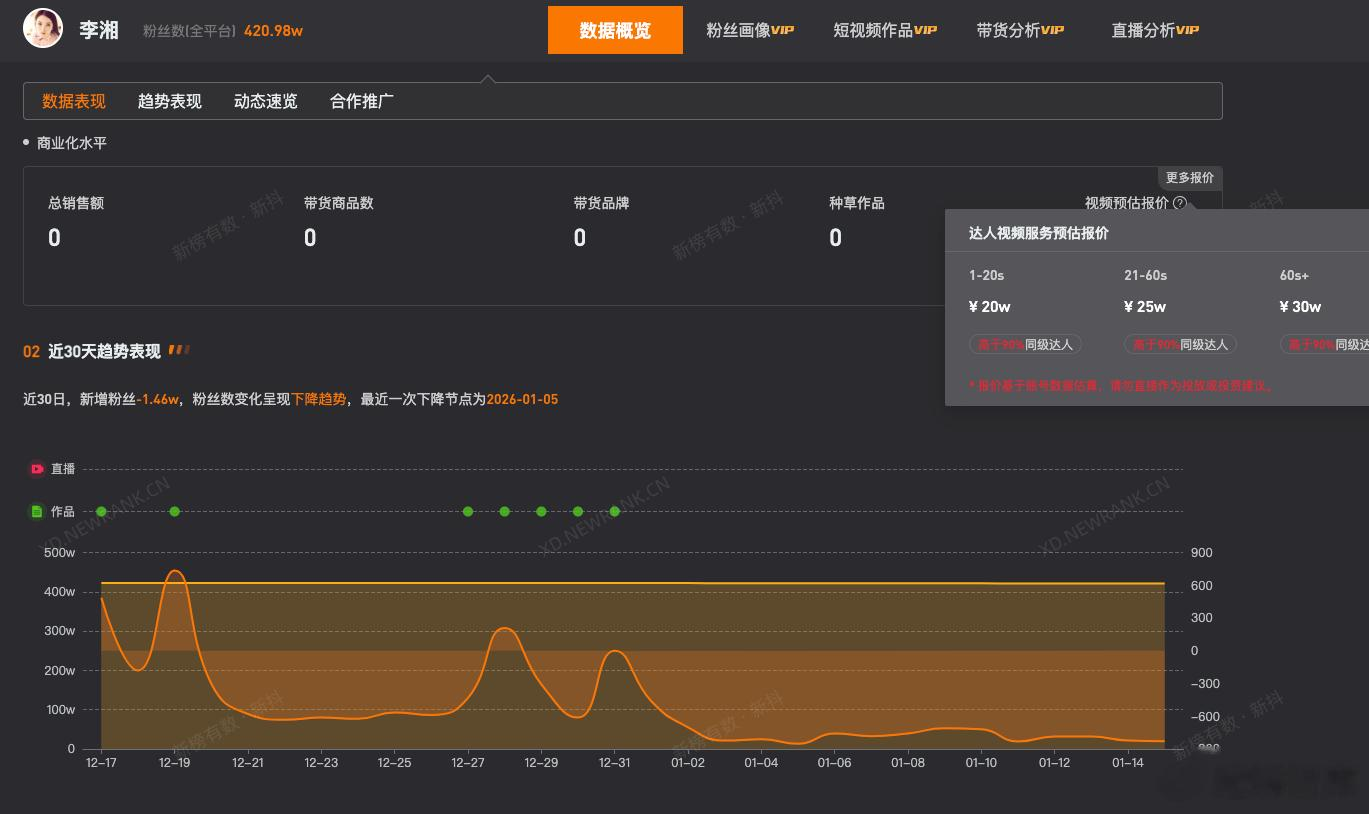Click the 高于90%同级达人 tag under ¥ 20w
Image resolution: width=1369 pixels, height=814 pixels.
click(1025, 344)
